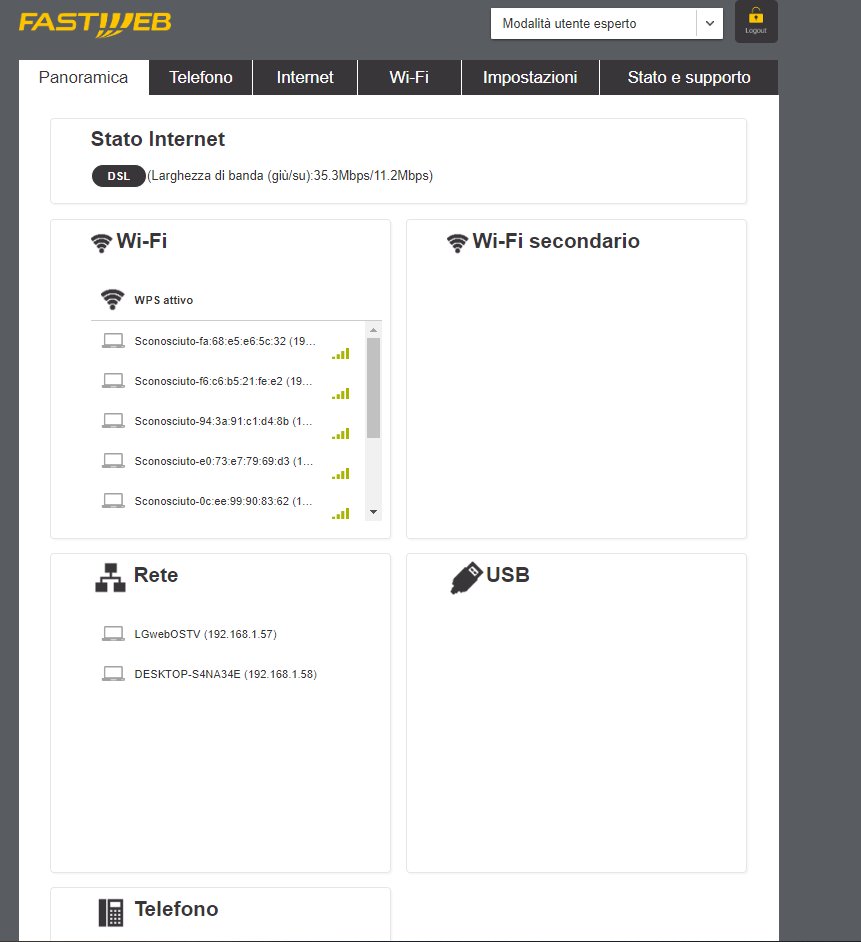Select device LGwebOSTV (192.168.1.57)
861x942 pixels.
(205, 634)
